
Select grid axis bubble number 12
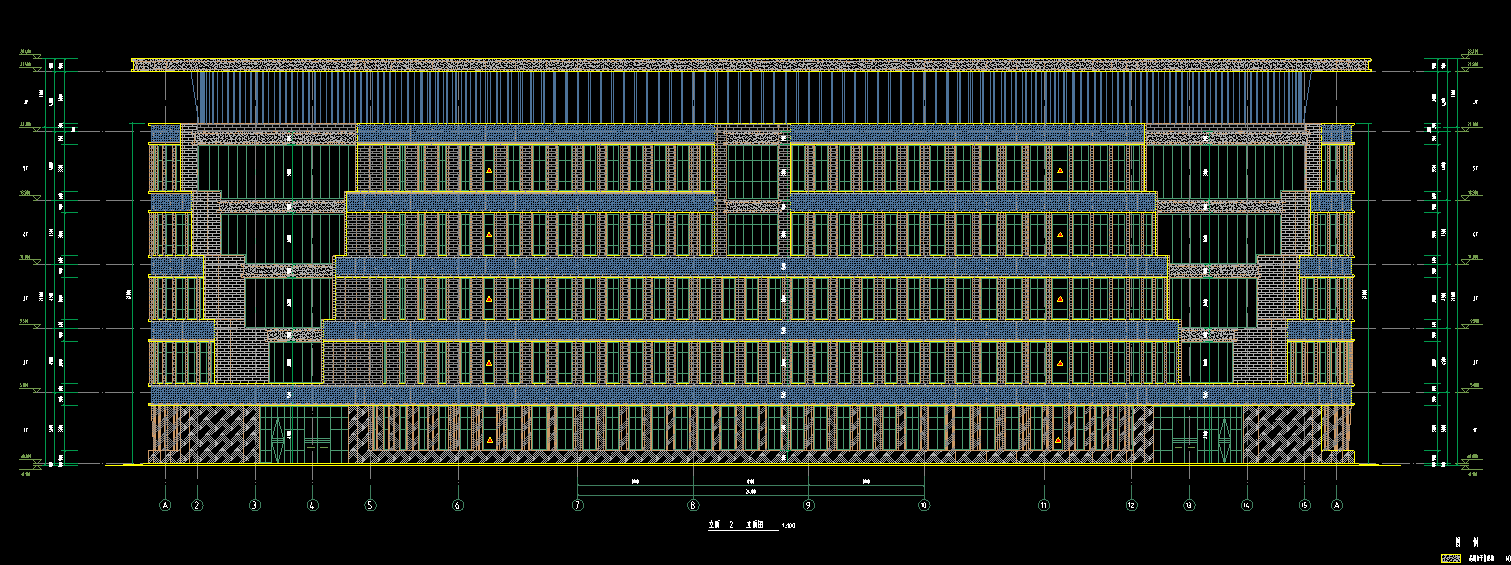point(1131,506)
